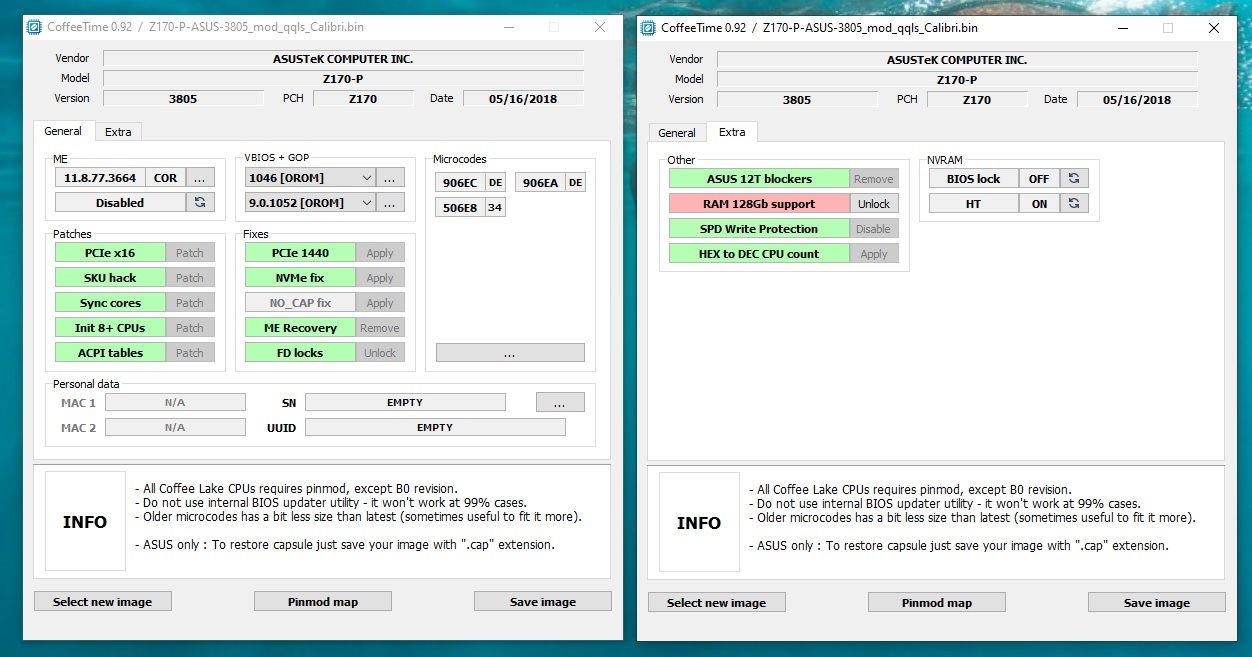Click the HEX to DEC CPU count label

click(x=759, y=254)
